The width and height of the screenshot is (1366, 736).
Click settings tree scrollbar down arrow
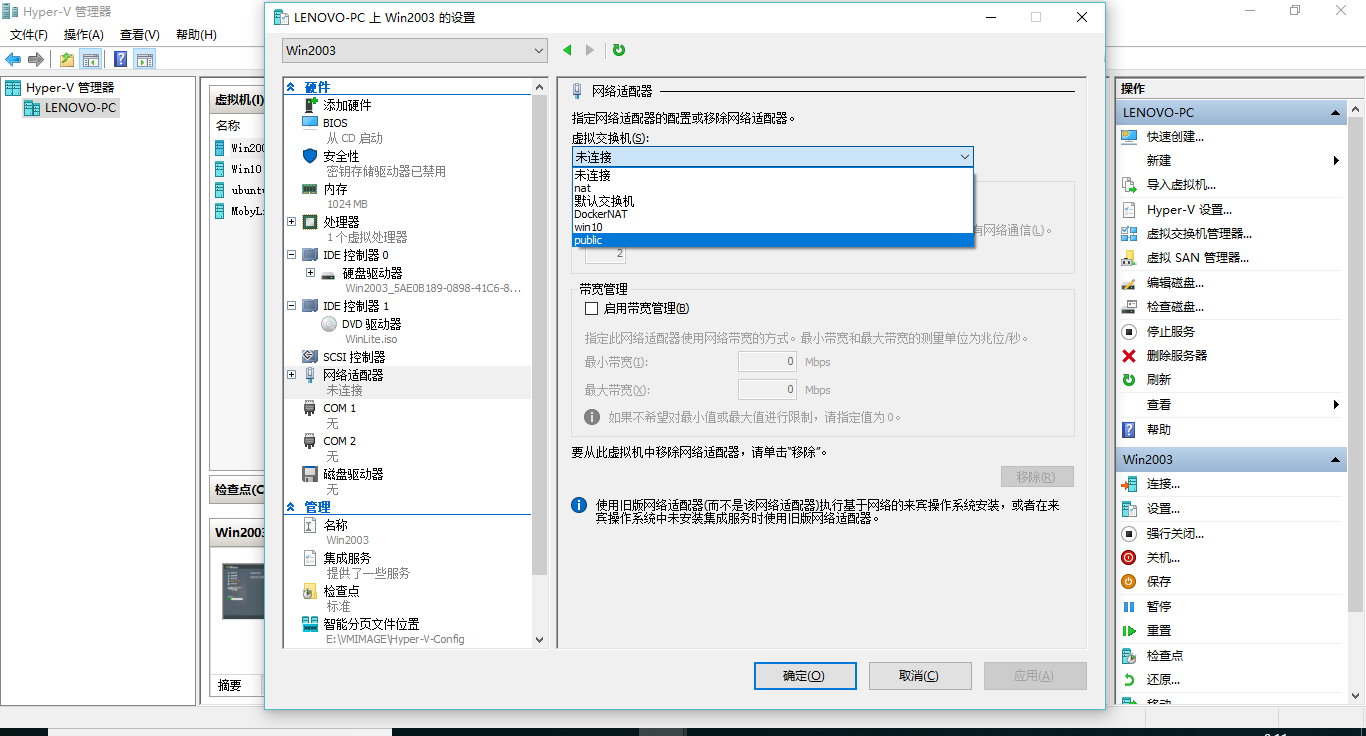[x=540, y=640]
